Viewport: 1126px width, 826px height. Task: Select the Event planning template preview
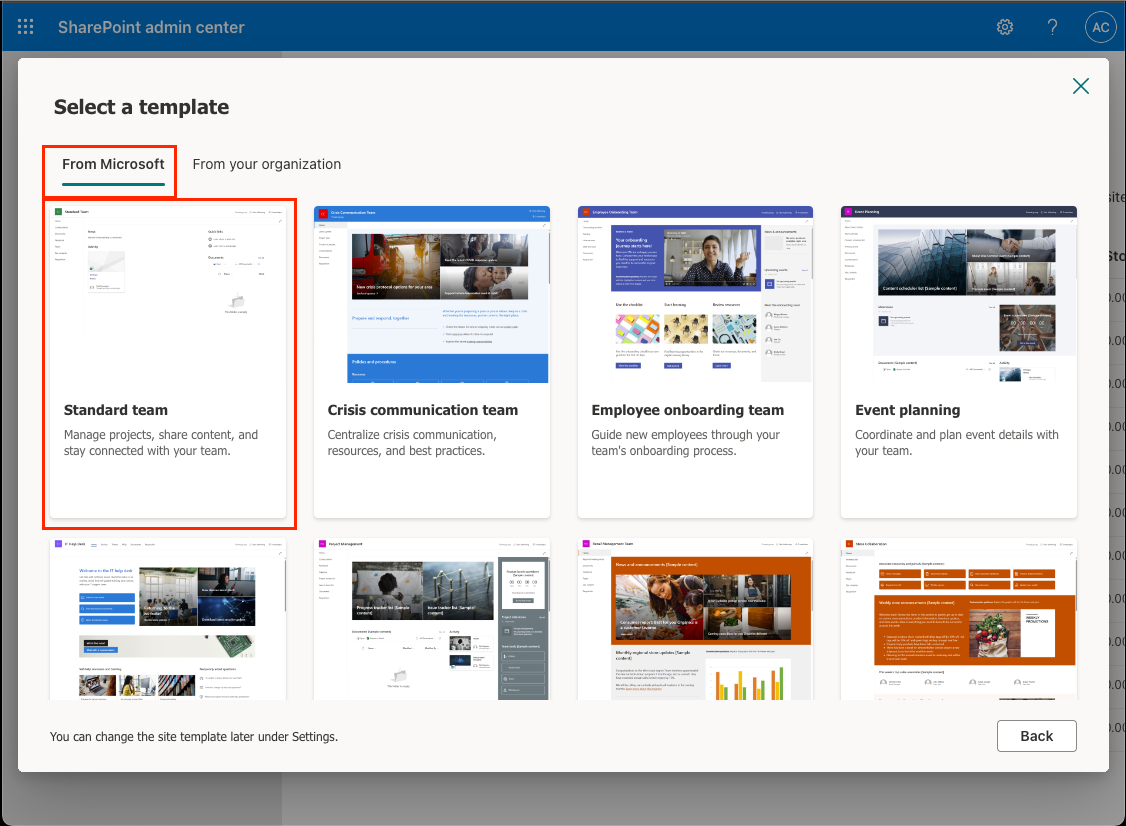959,294
